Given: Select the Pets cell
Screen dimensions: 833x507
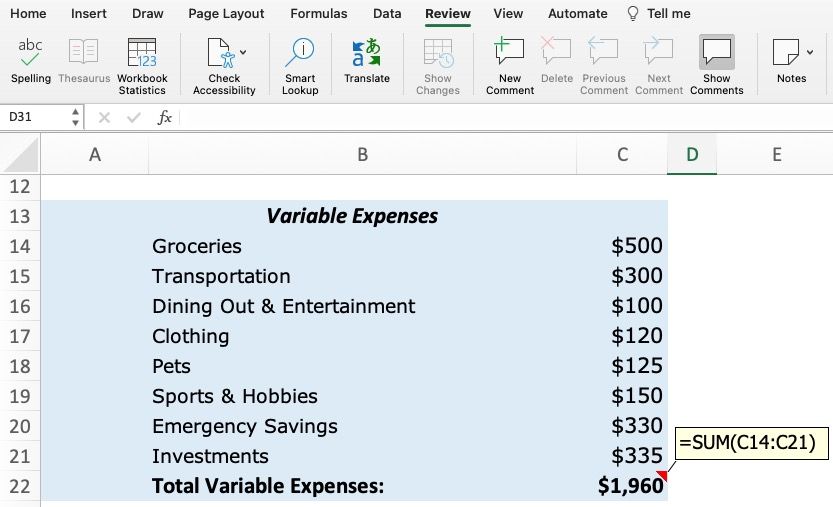Looking at the screenshot, I should [362, 366].
